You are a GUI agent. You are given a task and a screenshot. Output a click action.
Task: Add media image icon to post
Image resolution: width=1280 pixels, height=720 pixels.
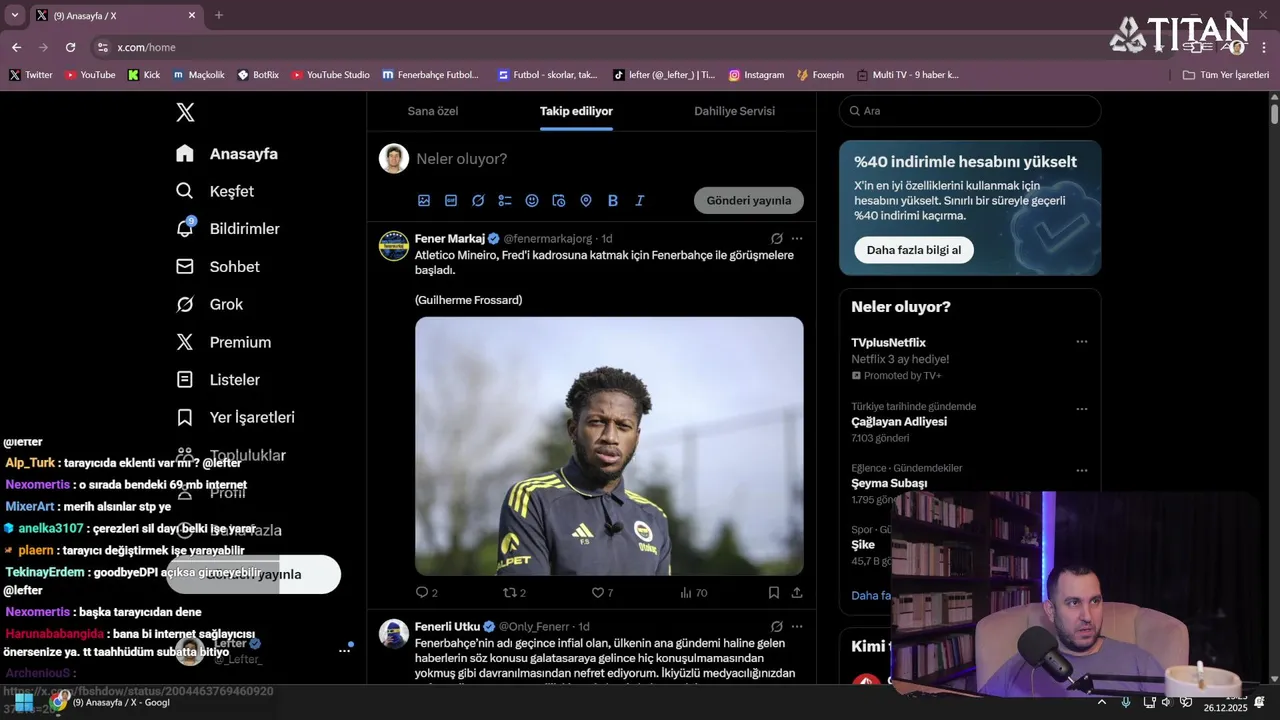coord(424,201)
